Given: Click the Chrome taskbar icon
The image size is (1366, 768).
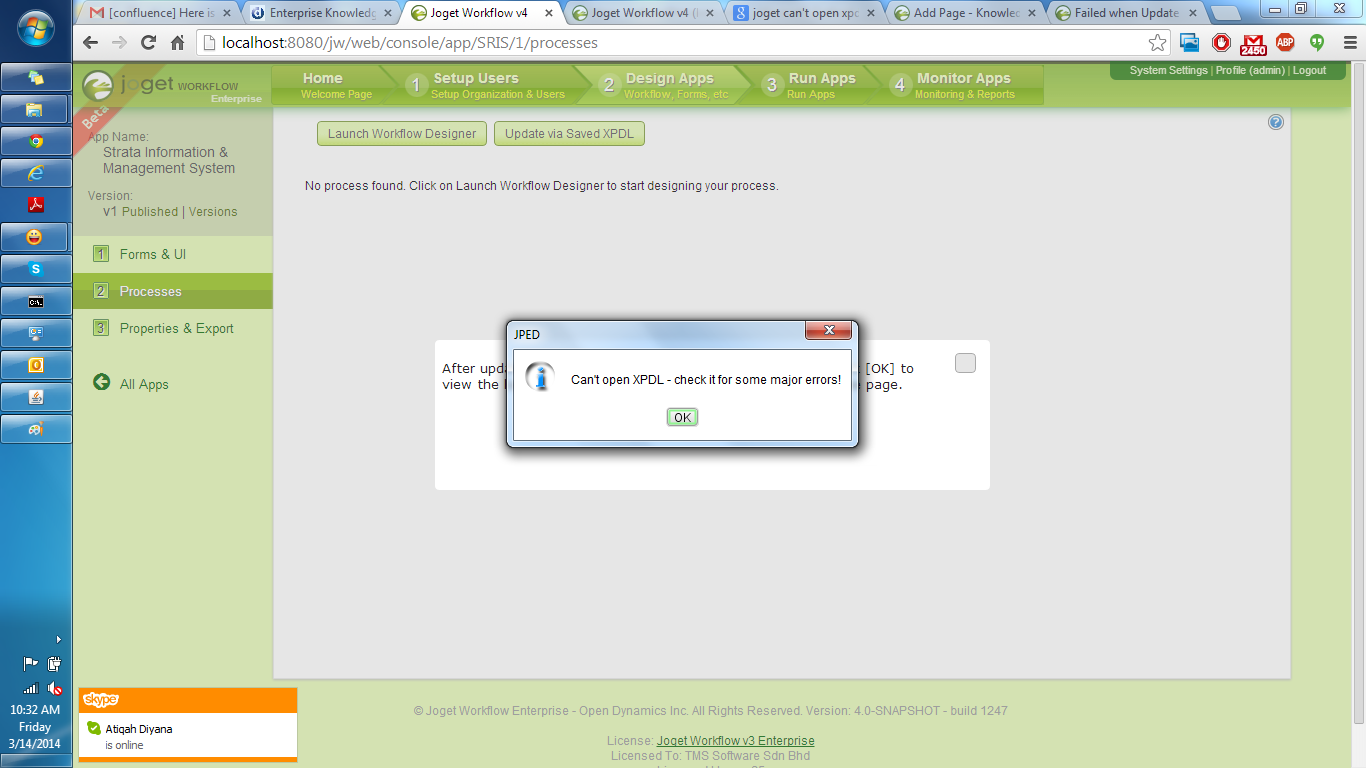Looking at the screenshot, I should pyautogui.click(x=36, y=141).
